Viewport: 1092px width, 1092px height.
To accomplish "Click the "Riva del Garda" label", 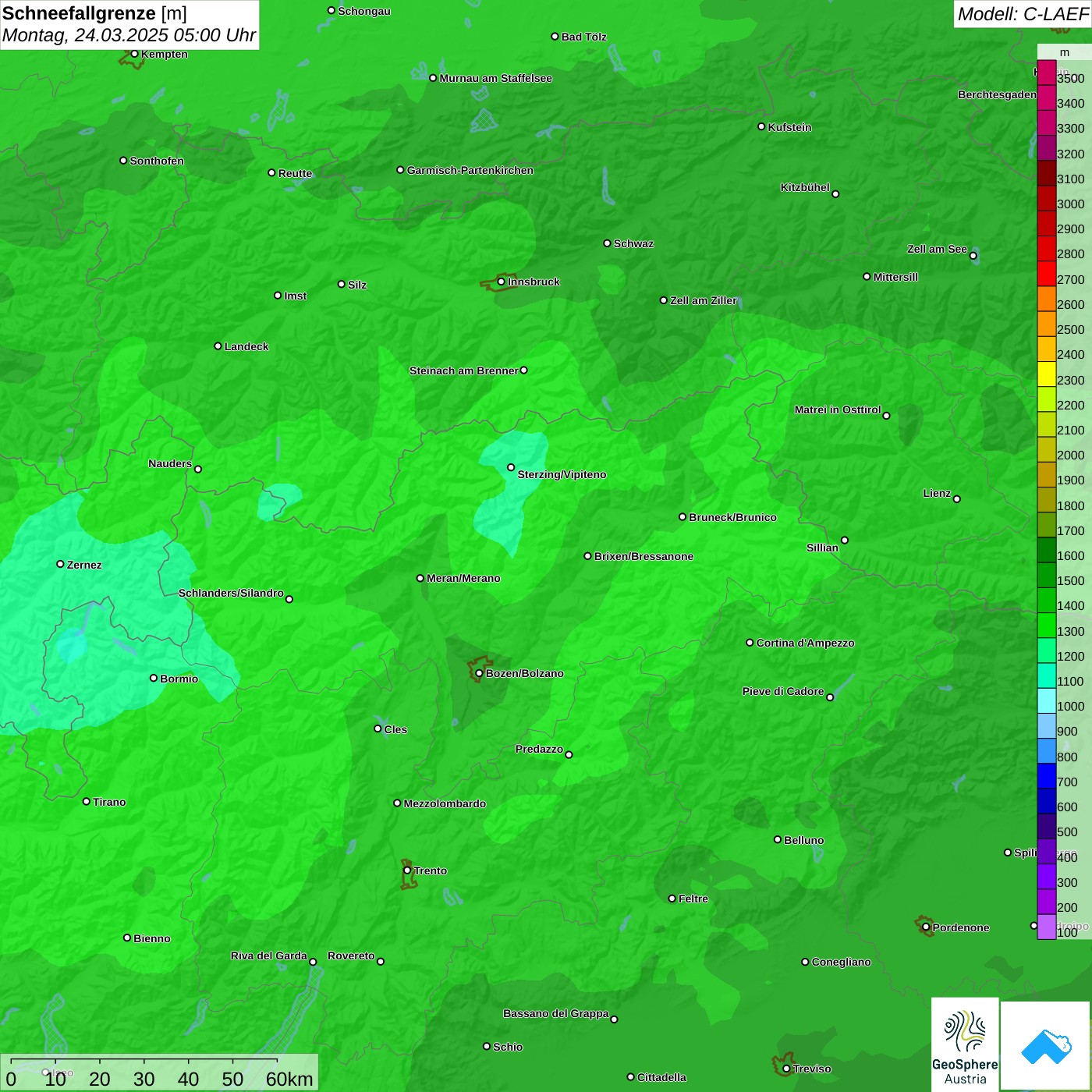I will [269, 955].
